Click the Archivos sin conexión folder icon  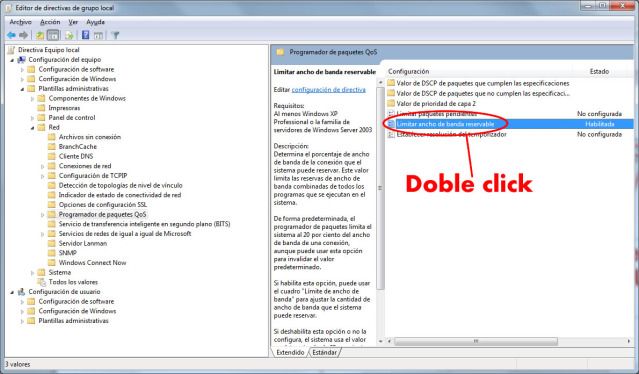coord(52,137)
